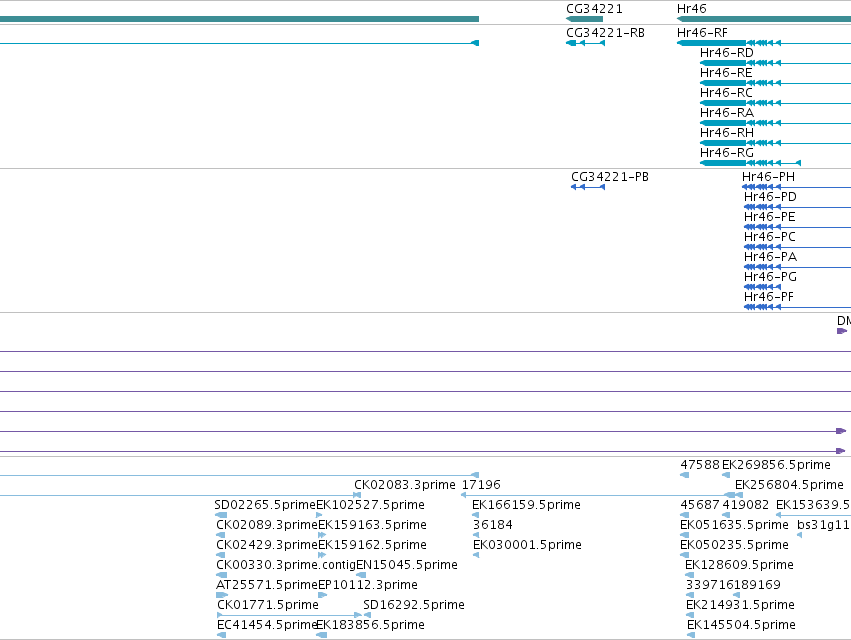
Task: Click the EC41454.5prime EST label
Action: tap(266, 625)
